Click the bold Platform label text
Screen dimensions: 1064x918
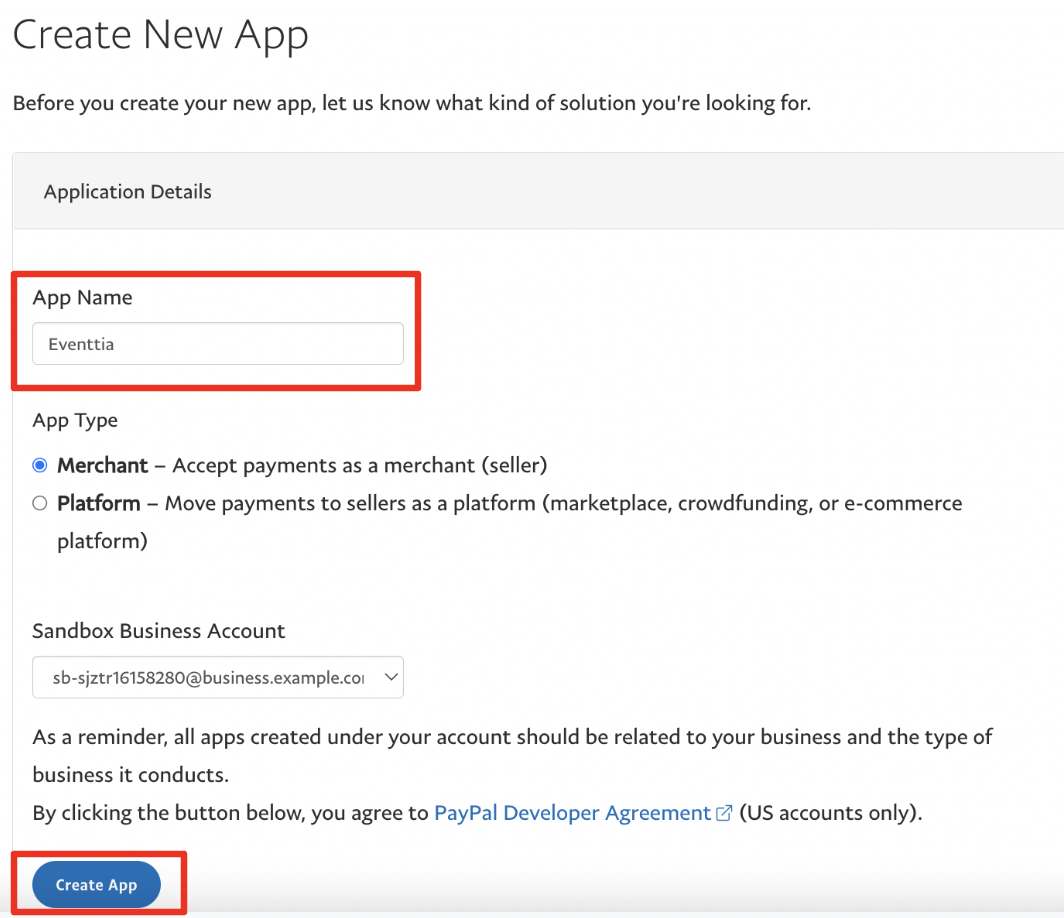[x=98, y=503]
